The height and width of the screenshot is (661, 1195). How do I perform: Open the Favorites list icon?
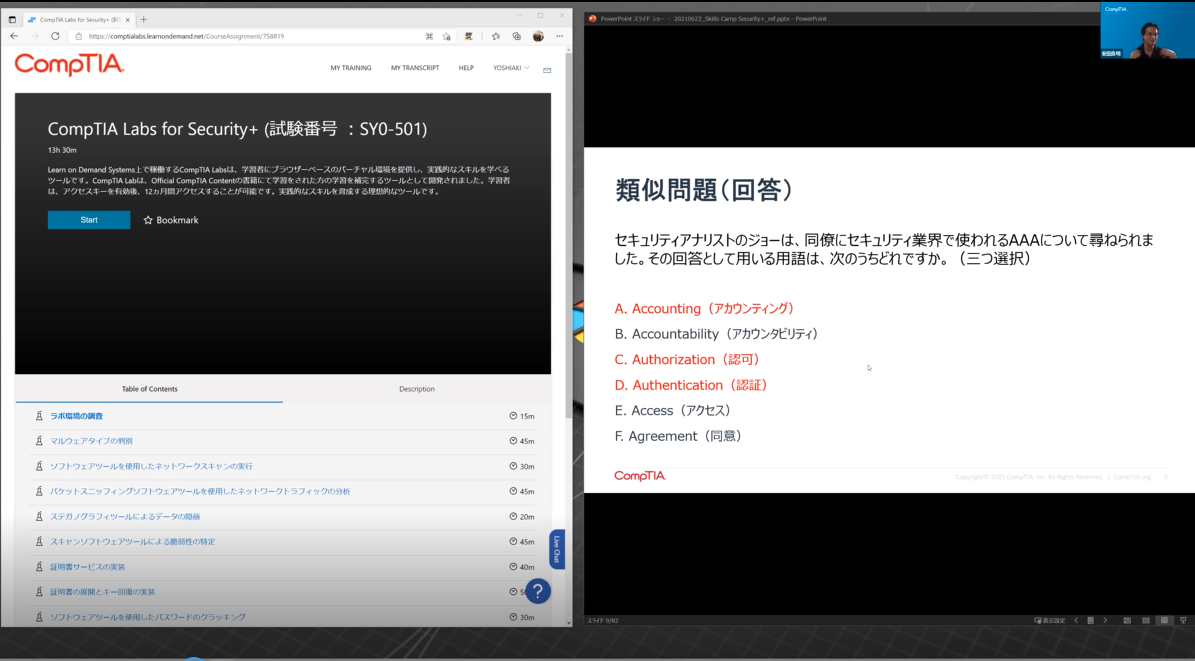click(x=495, y=36)
